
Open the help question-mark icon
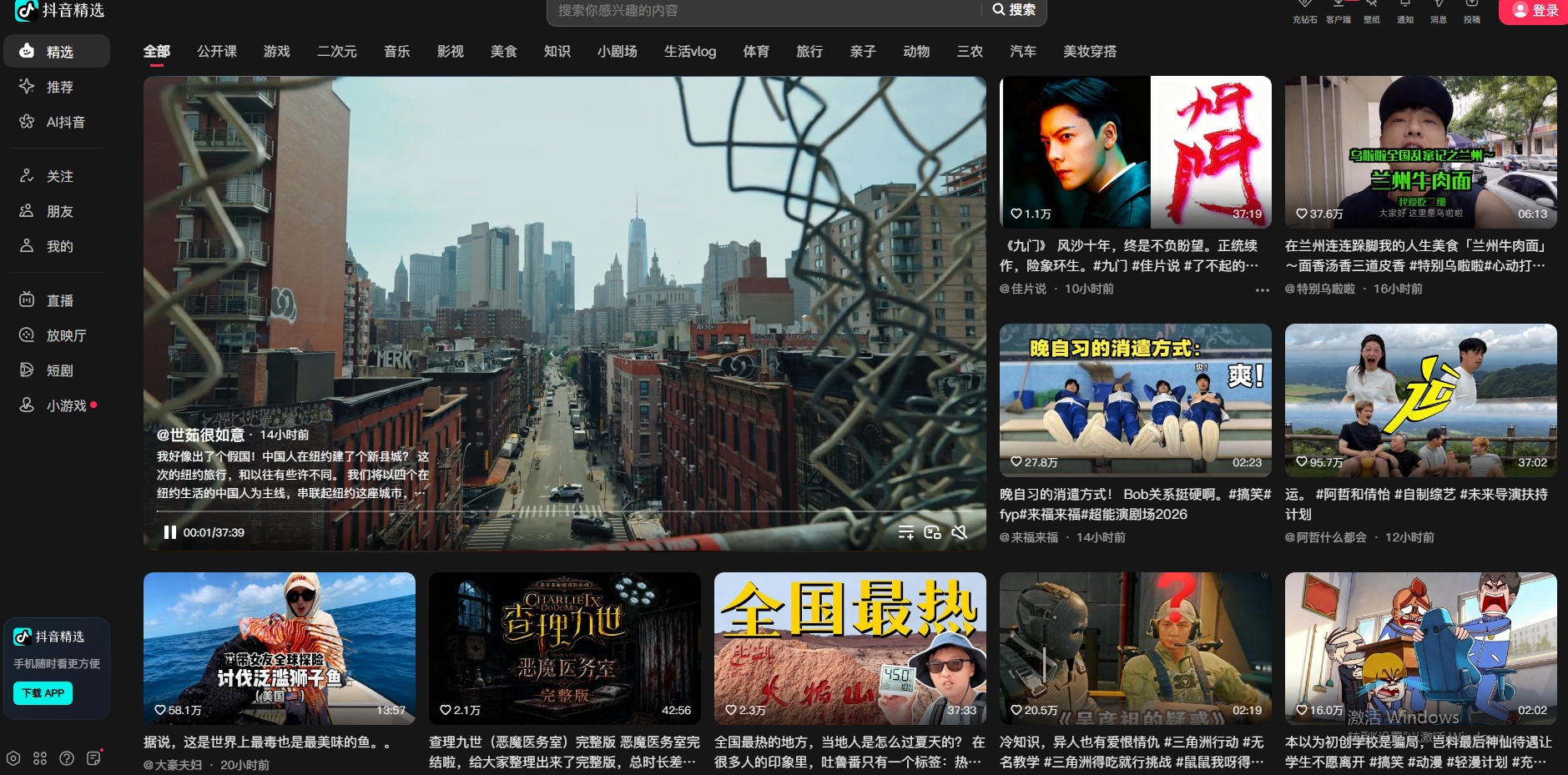pyautogui.click(x=67, y=758)
